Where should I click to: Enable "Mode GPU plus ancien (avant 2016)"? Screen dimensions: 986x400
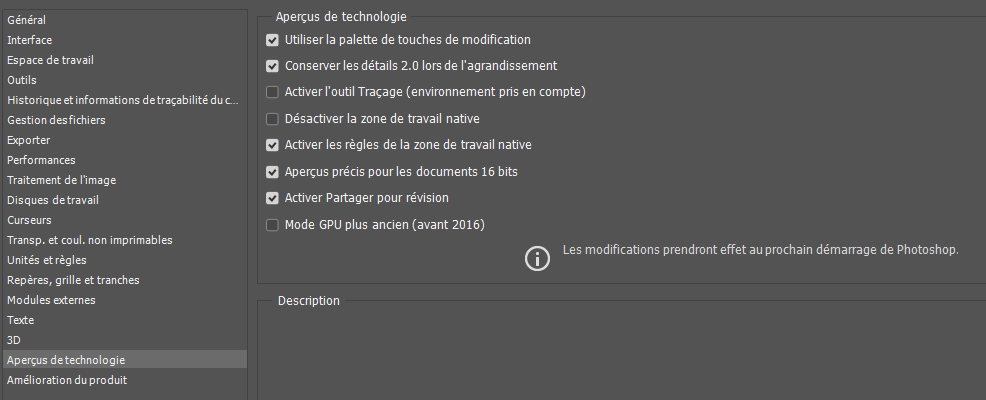(x=273, y=225)
